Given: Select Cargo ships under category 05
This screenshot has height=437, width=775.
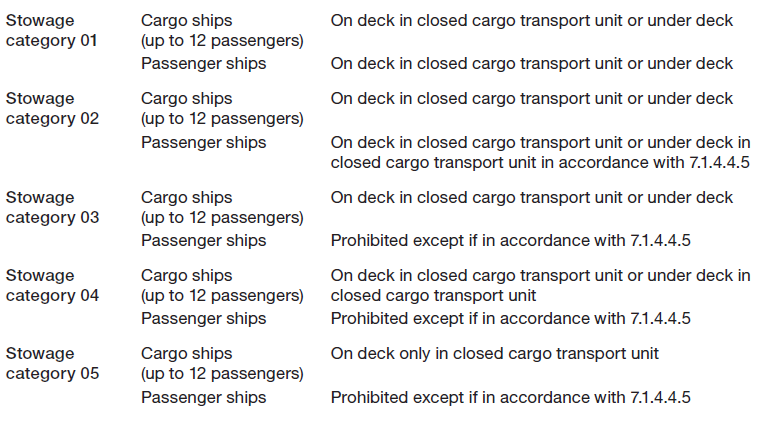Looking at the screenshot, I should (x=222, y=363).
